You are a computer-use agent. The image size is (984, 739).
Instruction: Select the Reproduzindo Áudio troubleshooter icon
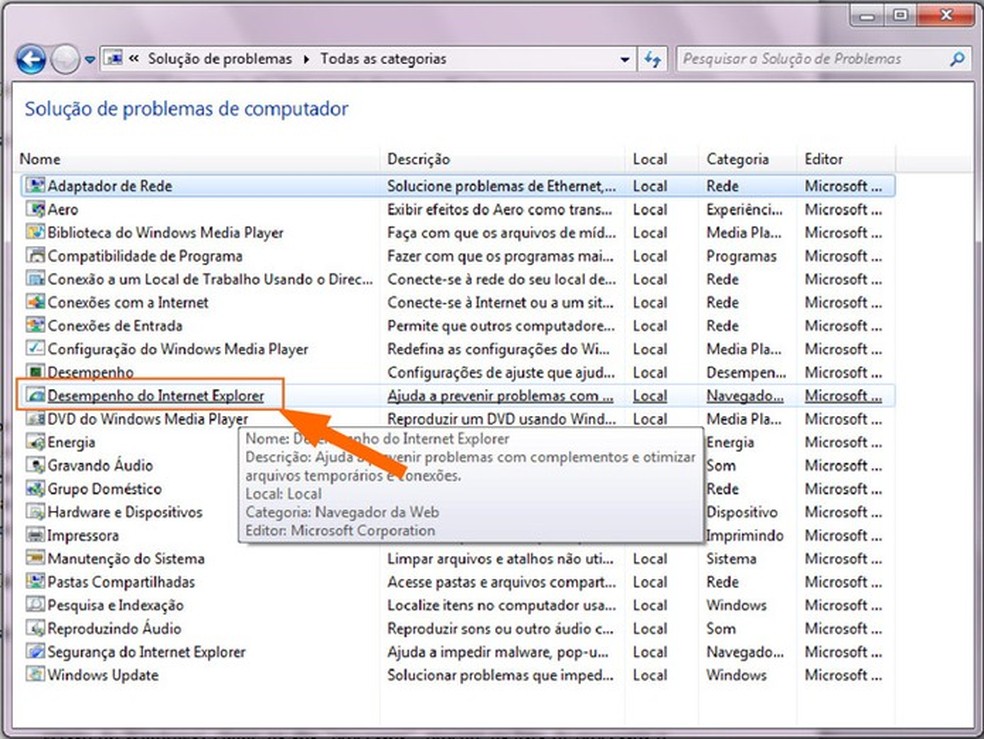tap(35, 628)
